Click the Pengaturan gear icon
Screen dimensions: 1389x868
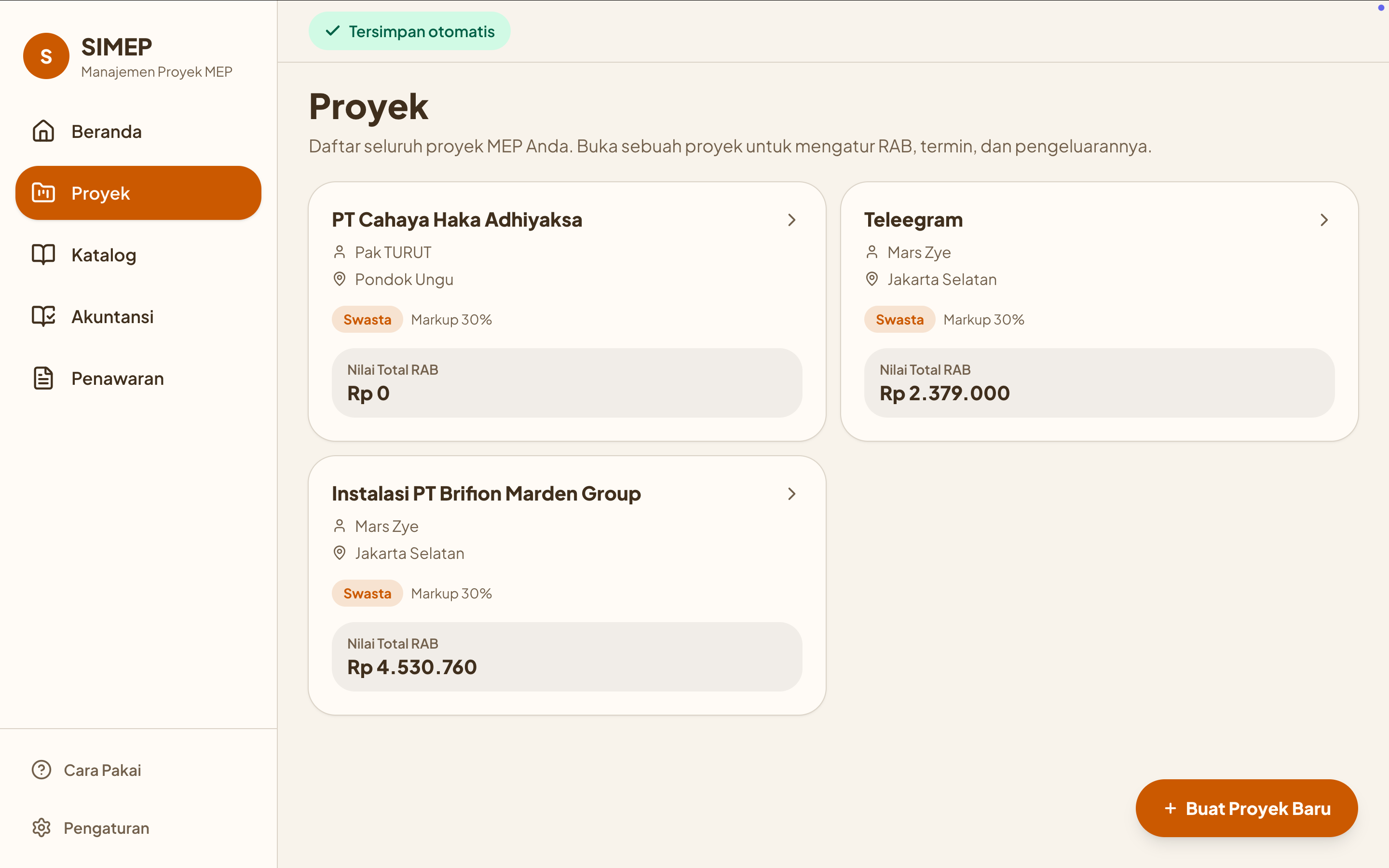(x=41, y=828)
